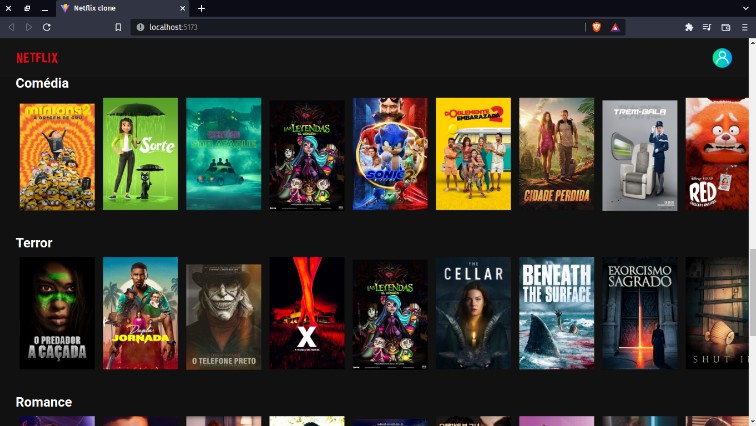Open a new tab with the plus button
Image resolution: width=756 pixels, height=426 pixels.
(x=201, y=8)
